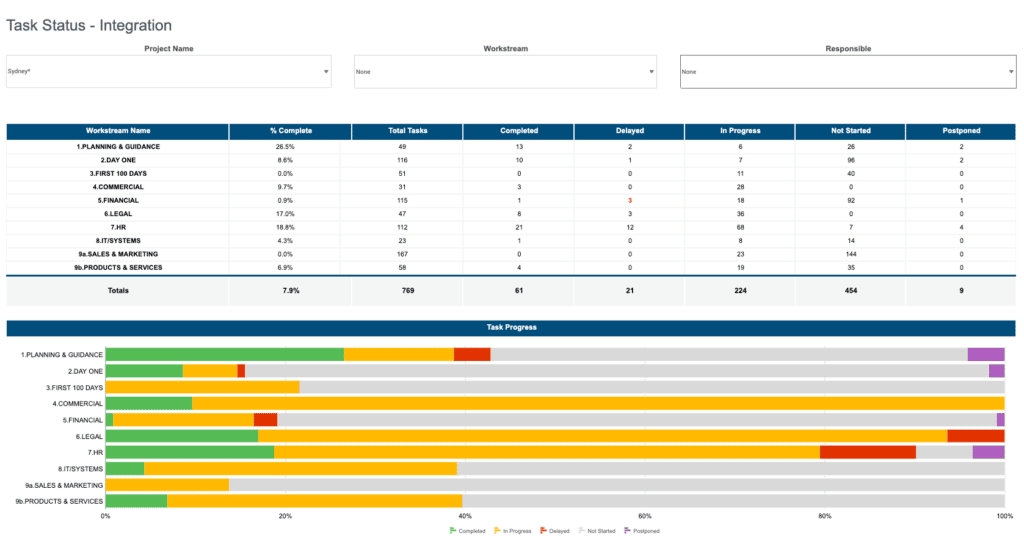Image resolution: width=1024 pixels, height=547 pixels.
Task: Open the Project Name dropdown arrow
Action: [325, 72]
